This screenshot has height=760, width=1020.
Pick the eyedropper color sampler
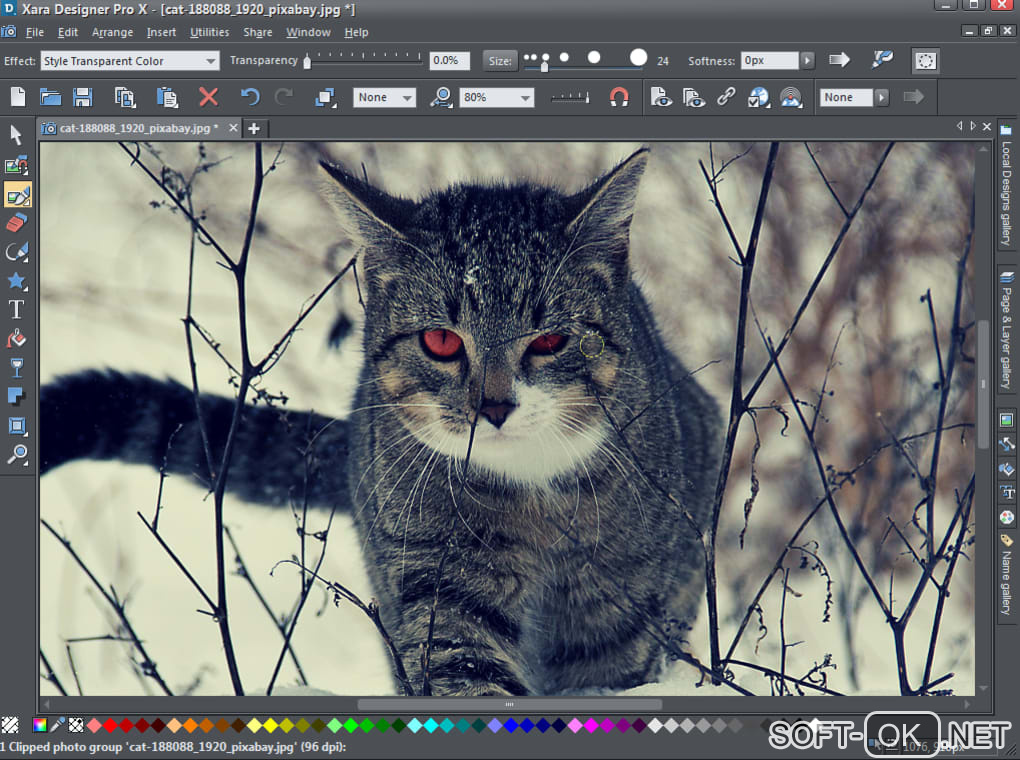click(x=58, y=725)
